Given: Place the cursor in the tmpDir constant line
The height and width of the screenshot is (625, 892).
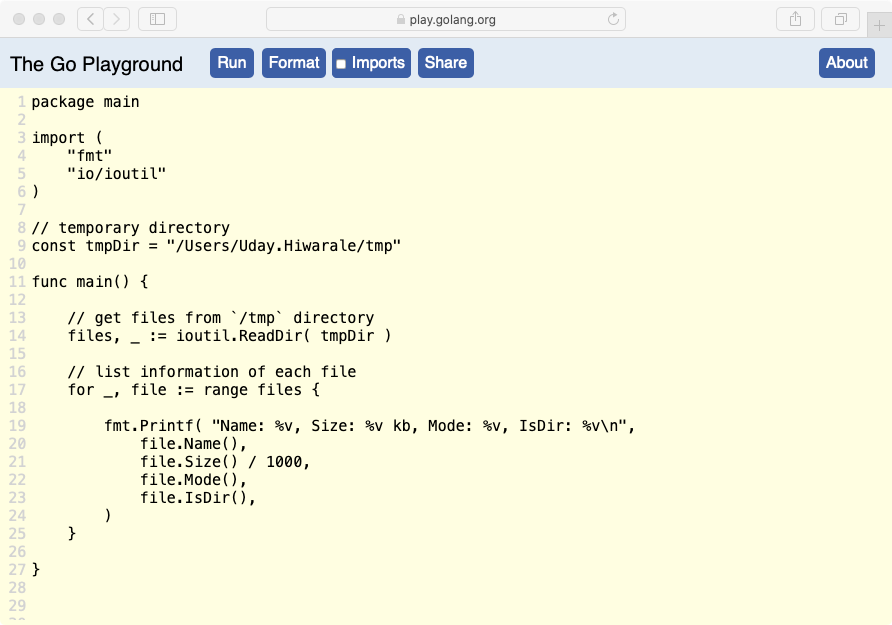Looking at the screenshot, I should coord(216,246).
